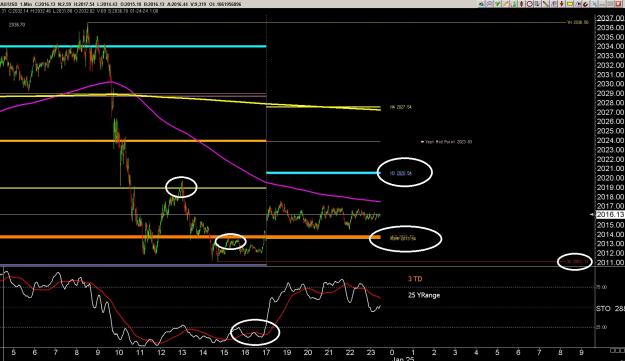Click the 2036.70 high label at top left

coord(17,25)
